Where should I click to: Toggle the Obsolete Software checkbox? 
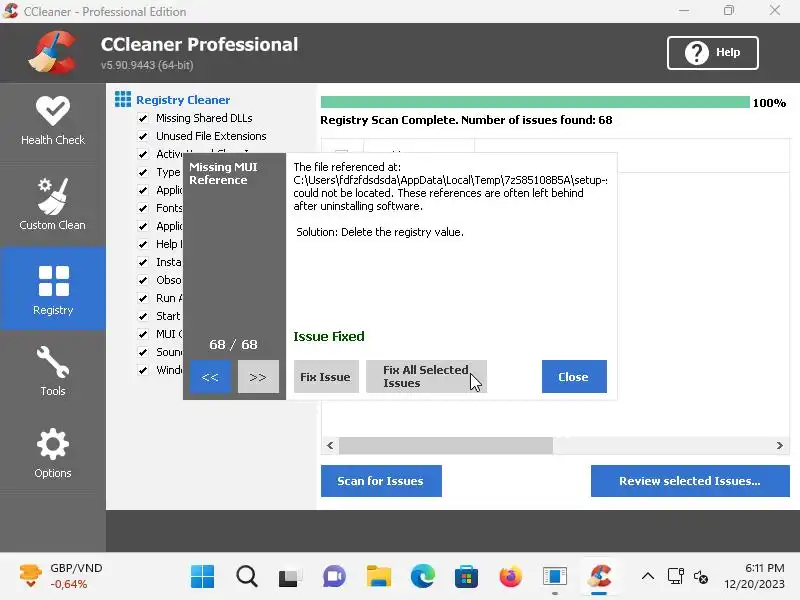click(143, 280)
